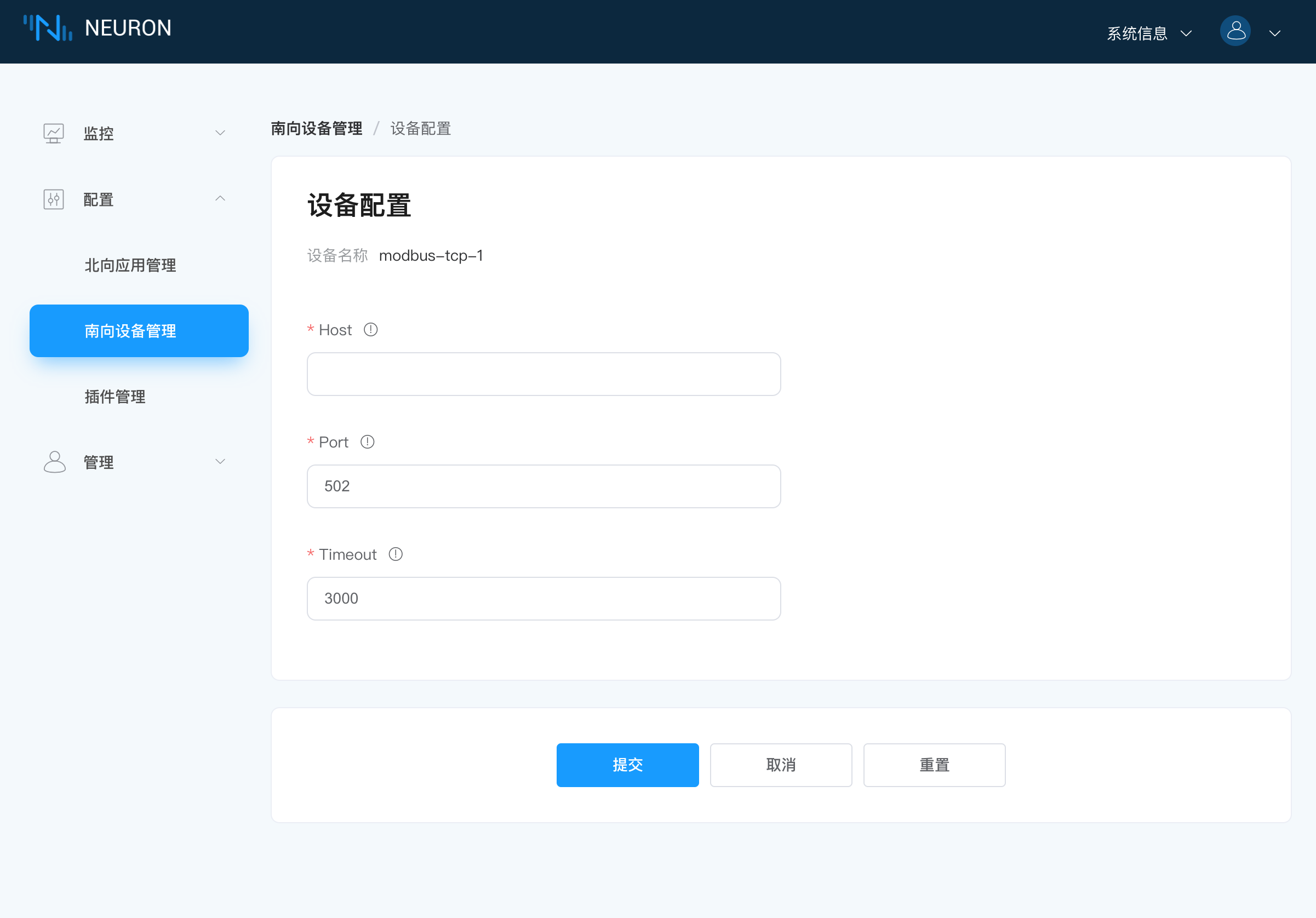The image size is (1316, 918).
Task: Select 插件管理 in the sidebar
Action: pos(115,397)
